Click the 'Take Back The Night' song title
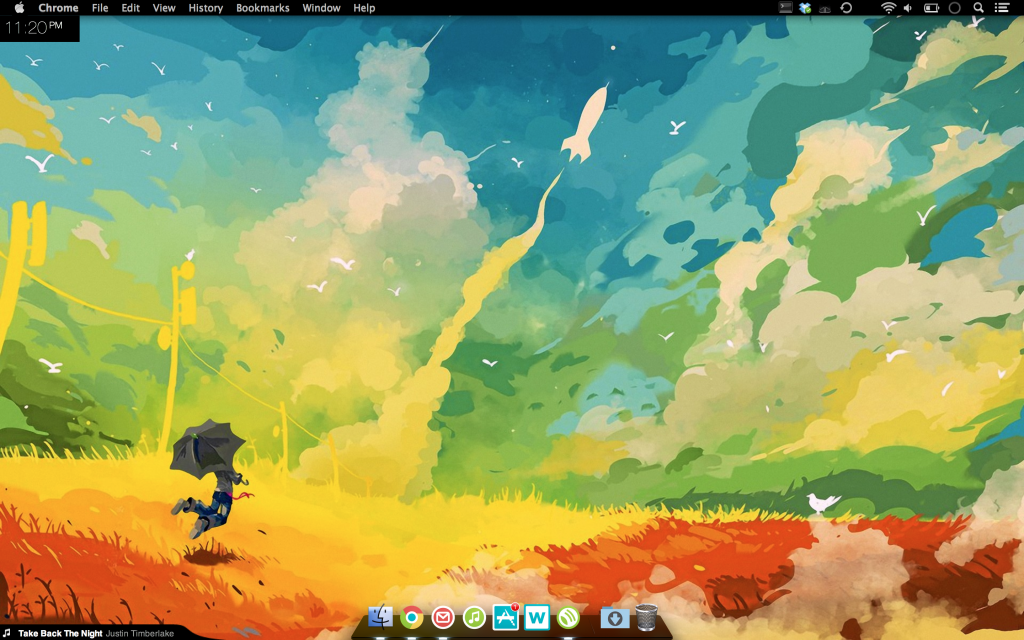Viewport: 1024px width, 640px height. [x=60, y=633]
